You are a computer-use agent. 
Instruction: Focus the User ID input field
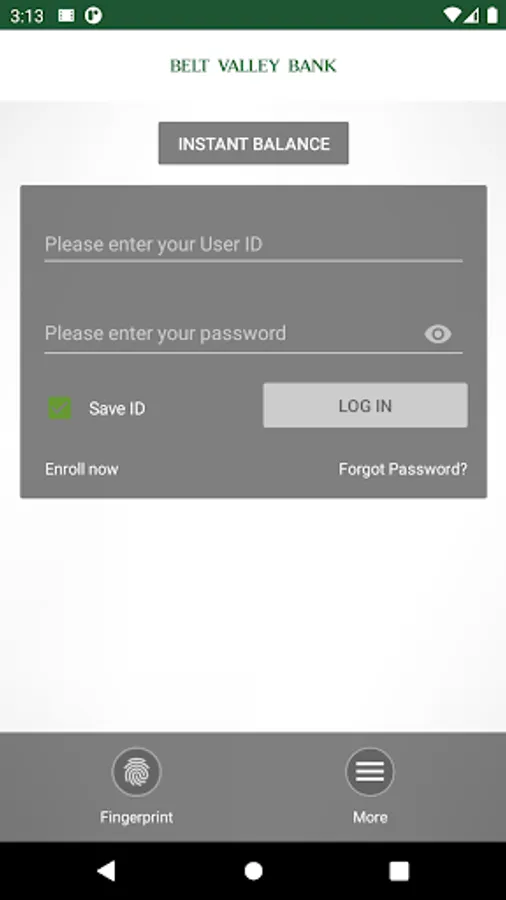click(254, 245)
